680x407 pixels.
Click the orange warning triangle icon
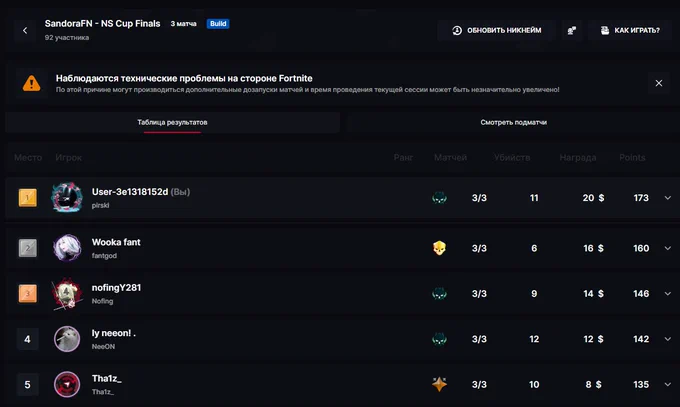tap(31, 83)
